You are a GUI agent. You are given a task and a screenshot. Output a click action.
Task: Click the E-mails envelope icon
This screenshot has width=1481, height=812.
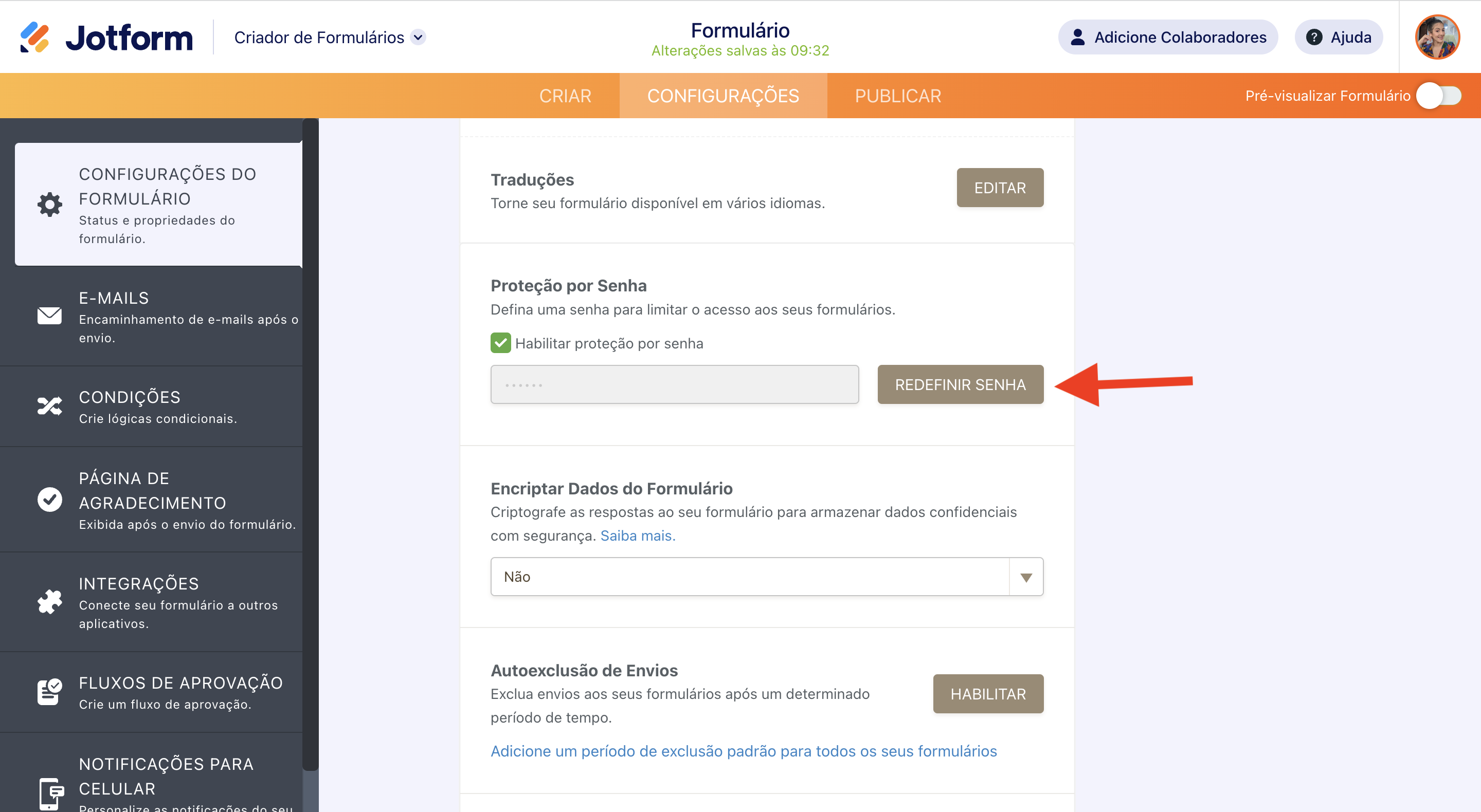[49, 316]
